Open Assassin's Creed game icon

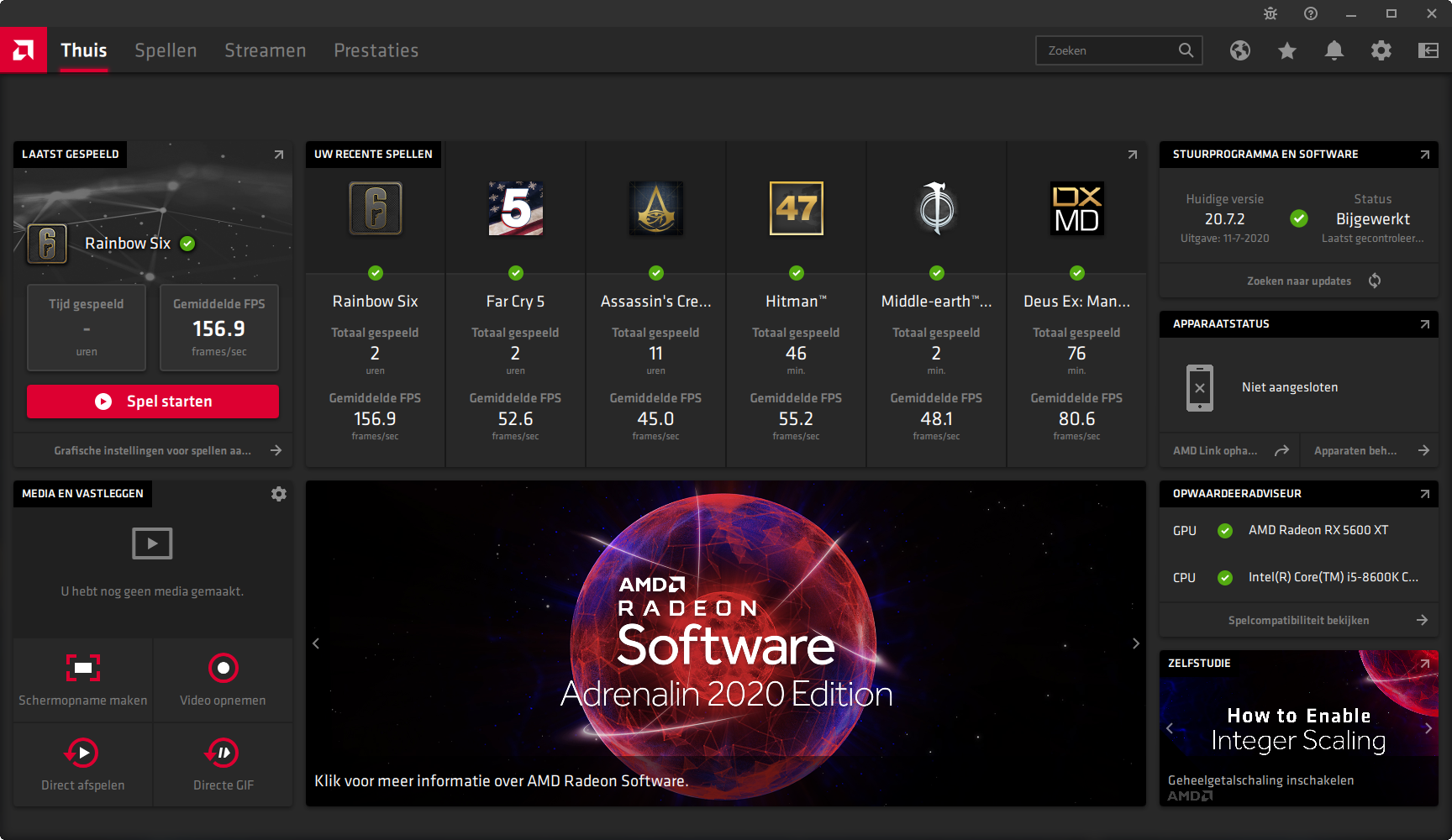coord(656,208)
